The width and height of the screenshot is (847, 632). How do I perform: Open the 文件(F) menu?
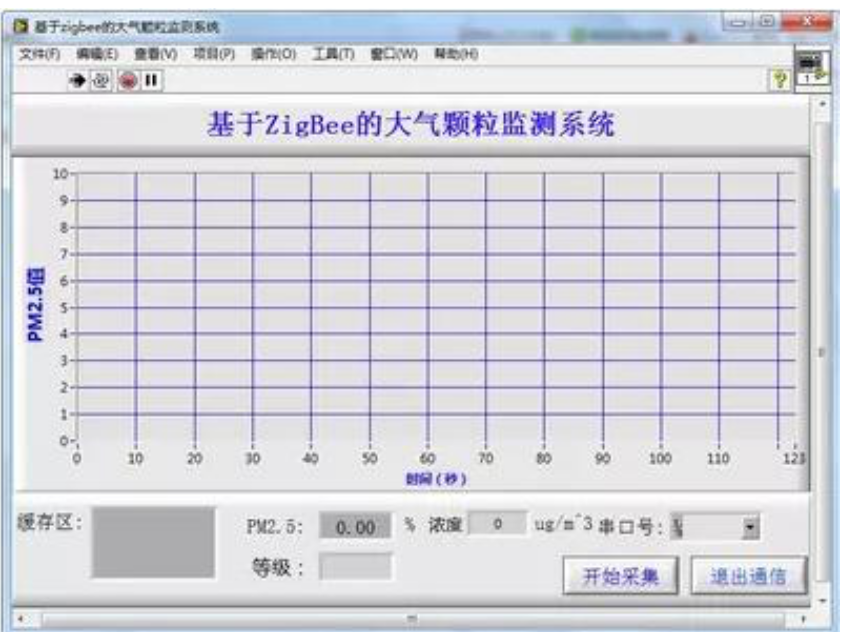pyautogui.click(x=39, y=53)
